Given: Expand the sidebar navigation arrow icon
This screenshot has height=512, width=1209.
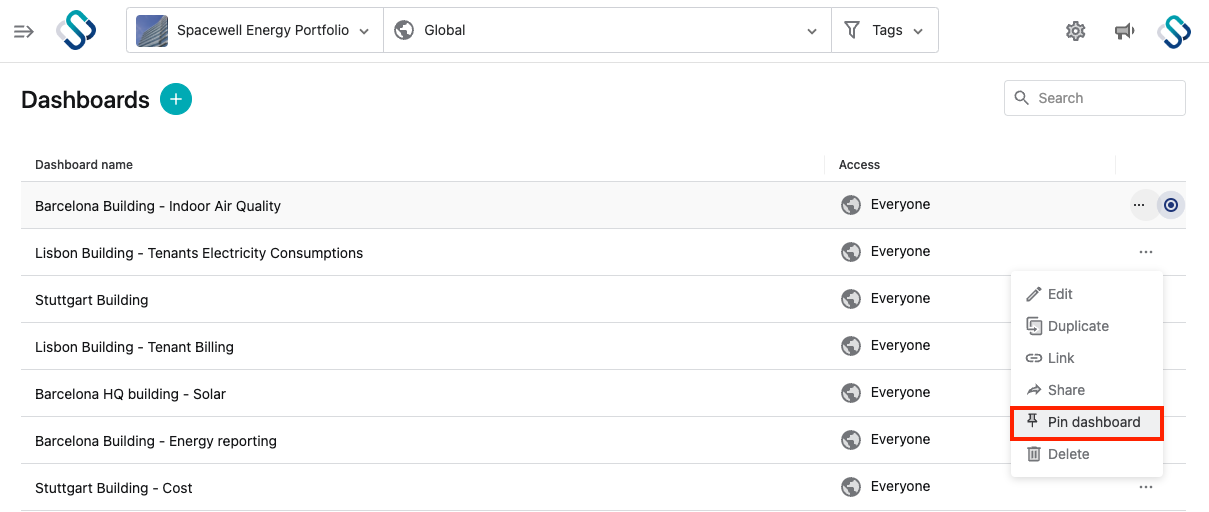Looking at the screenshot, I should 24,31.
